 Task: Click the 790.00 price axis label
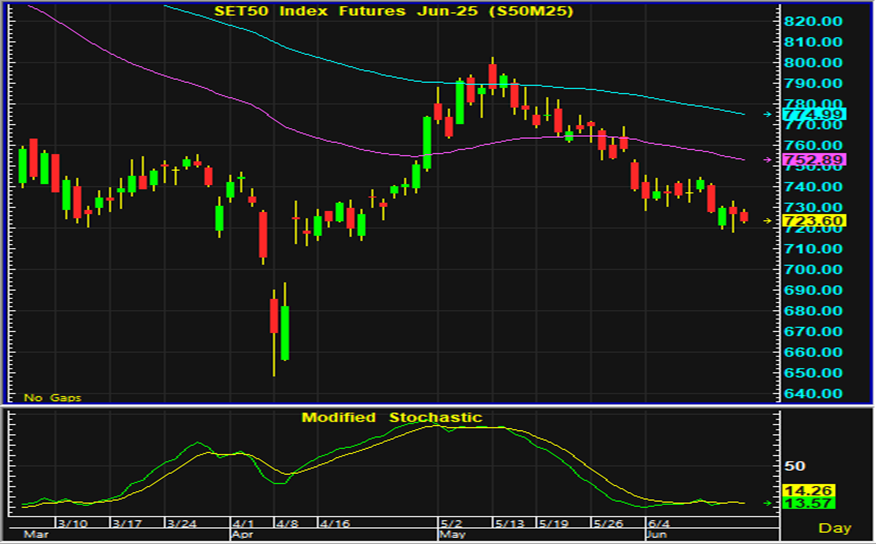tap(813, 83)
